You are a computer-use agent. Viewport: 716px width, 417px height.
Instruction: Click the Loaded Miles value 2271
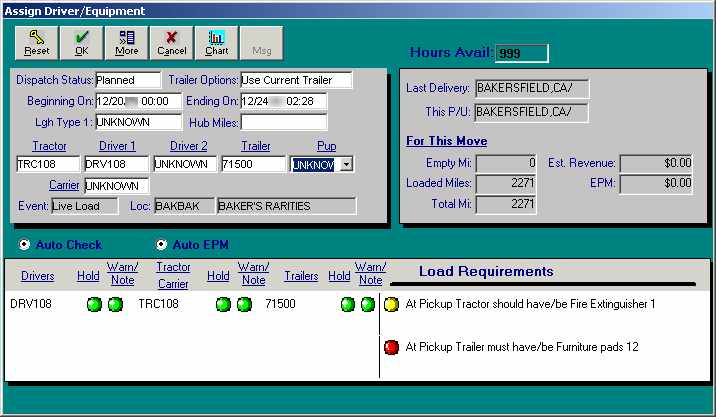[x=506, y=184]
